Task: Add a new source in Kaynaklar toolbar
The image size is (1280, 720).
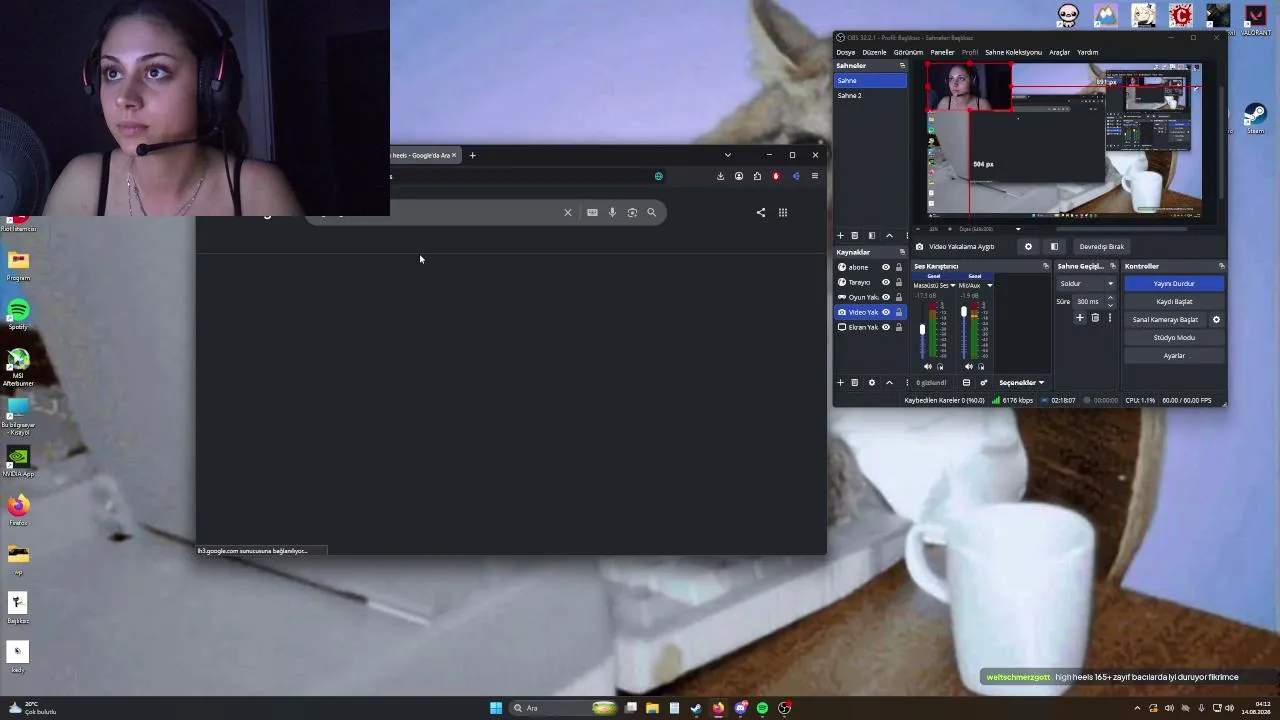Action: (840, 383)
